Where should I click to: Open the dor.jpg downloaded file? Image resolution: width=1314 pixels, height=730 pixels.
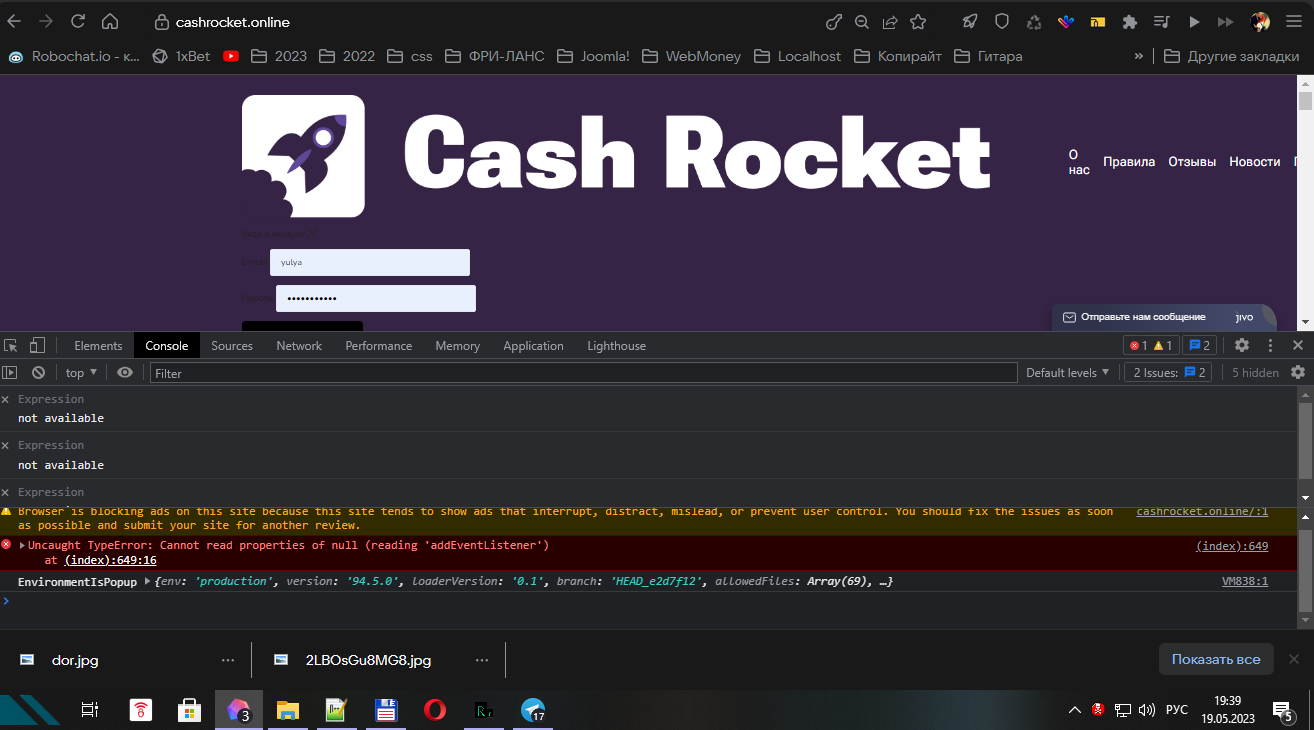(75, 660)
